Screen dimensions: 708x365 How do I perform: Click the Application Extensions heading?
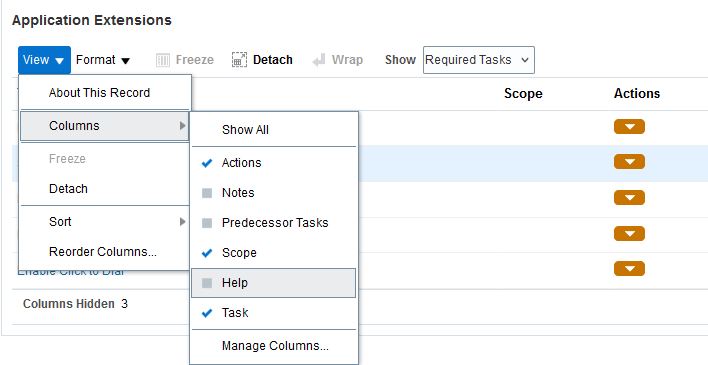tap(92, 20)
